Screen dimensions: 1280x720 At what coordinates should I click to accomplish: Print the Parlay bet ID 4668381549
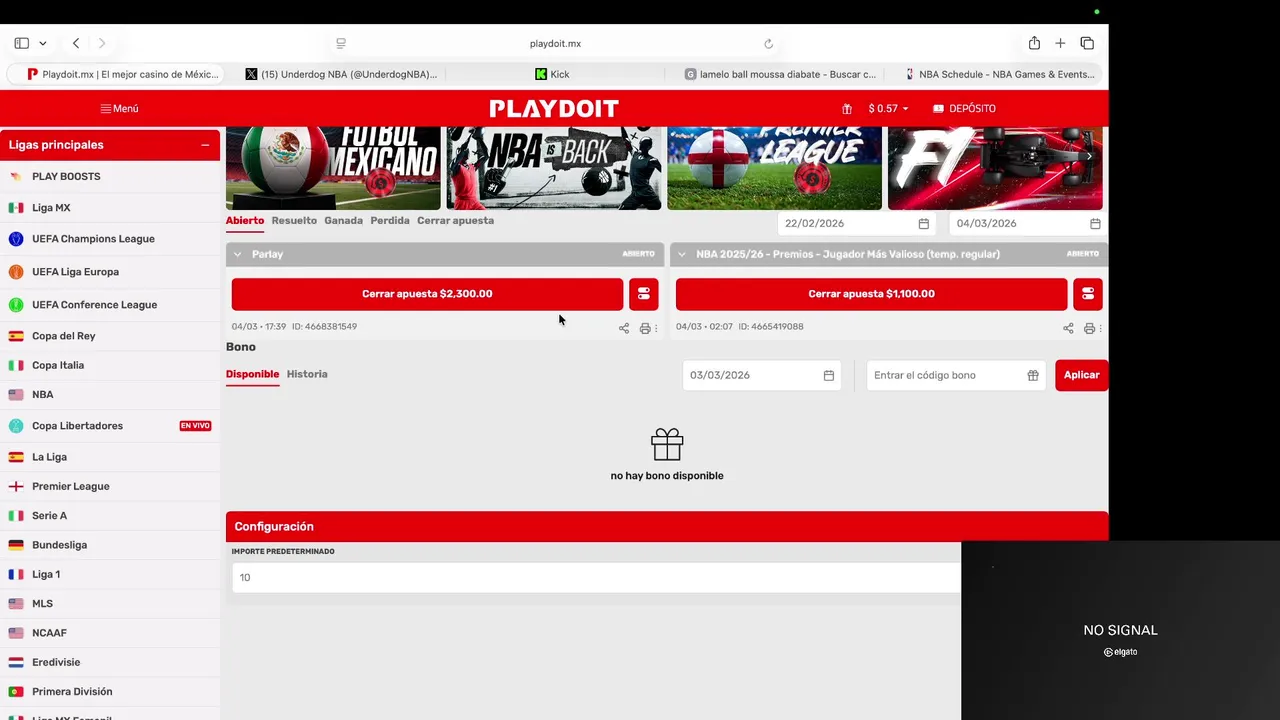coord(645,328)
